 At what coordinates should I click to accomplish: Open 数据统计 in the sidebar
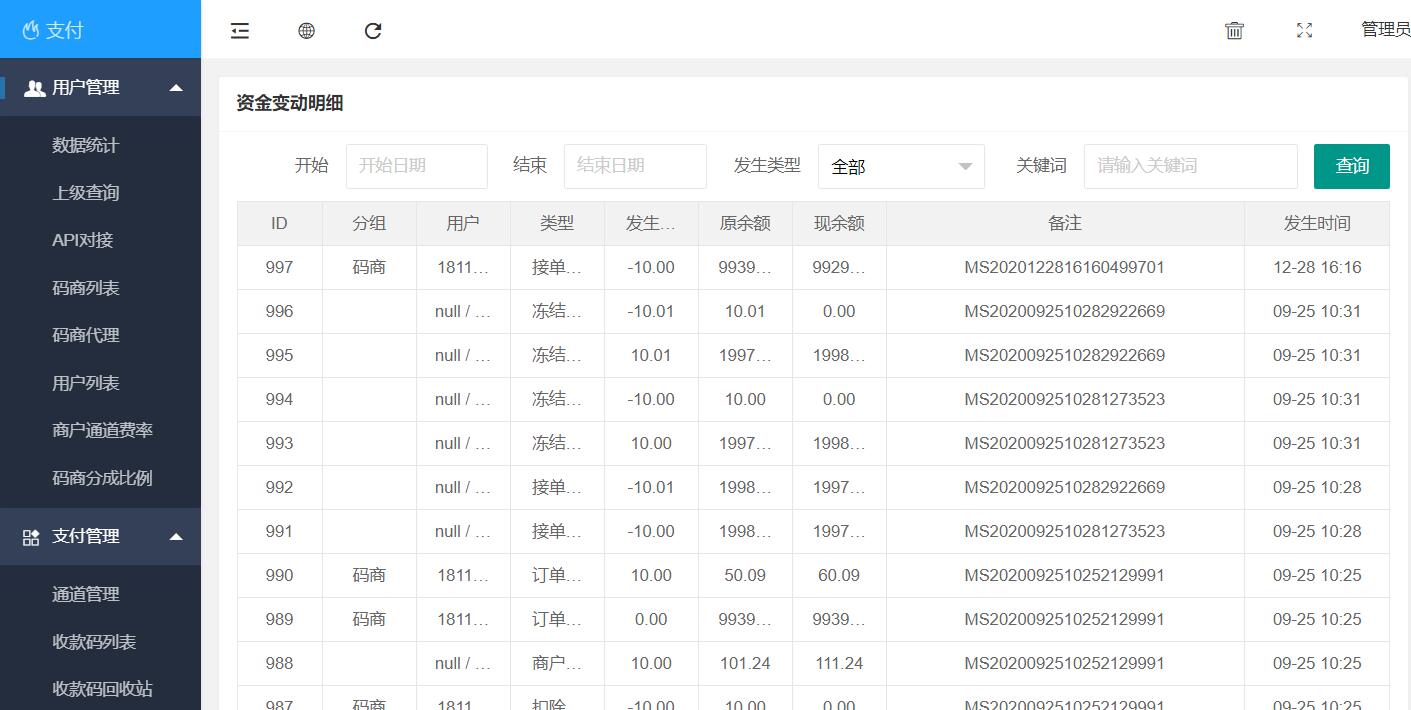point(85,145)
